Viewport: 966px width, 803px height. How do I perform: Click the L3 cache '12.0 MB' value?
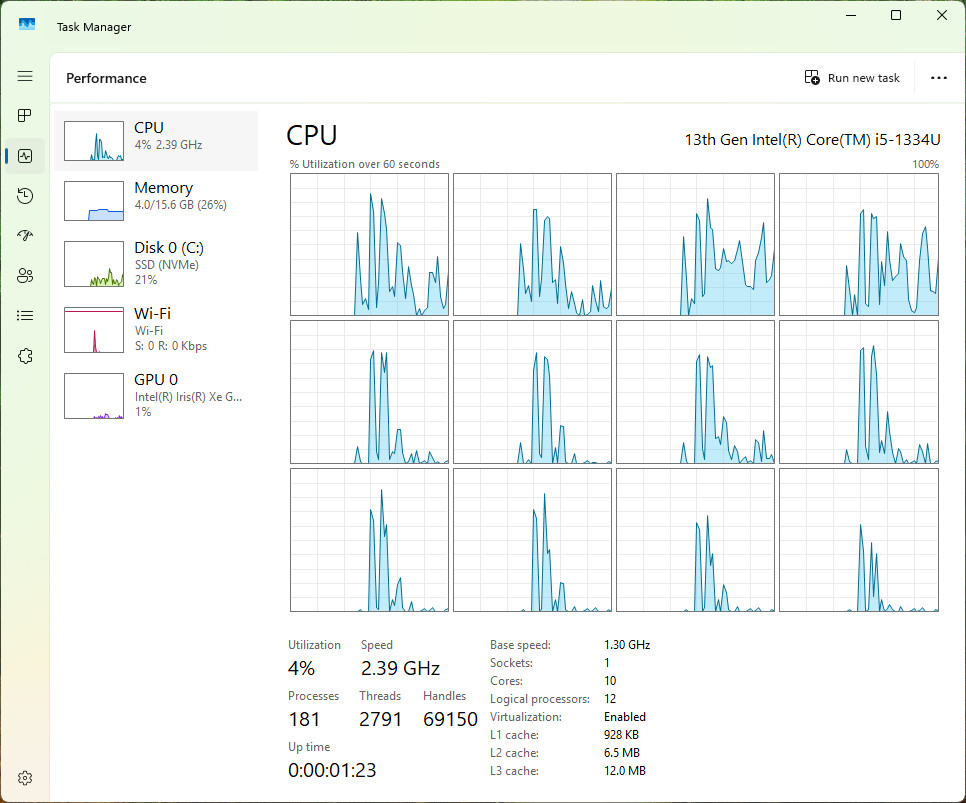625,770
